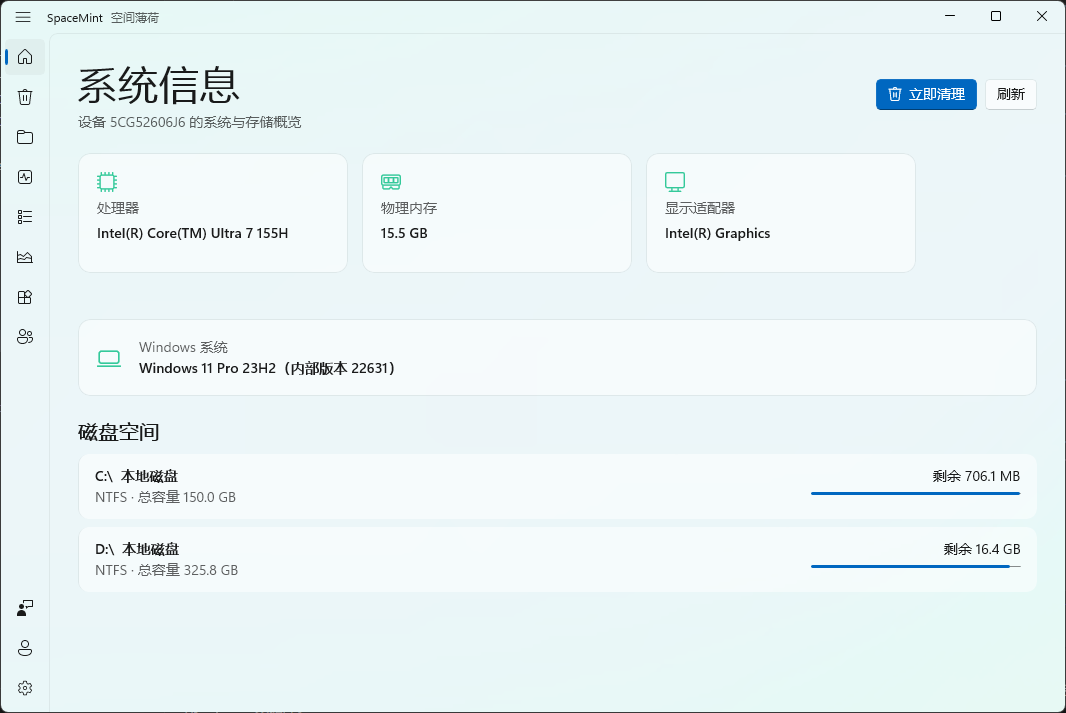1066x713 pixels.
Task: Click the D:\ 本地磁盘 label
Action: click(137, 549)
